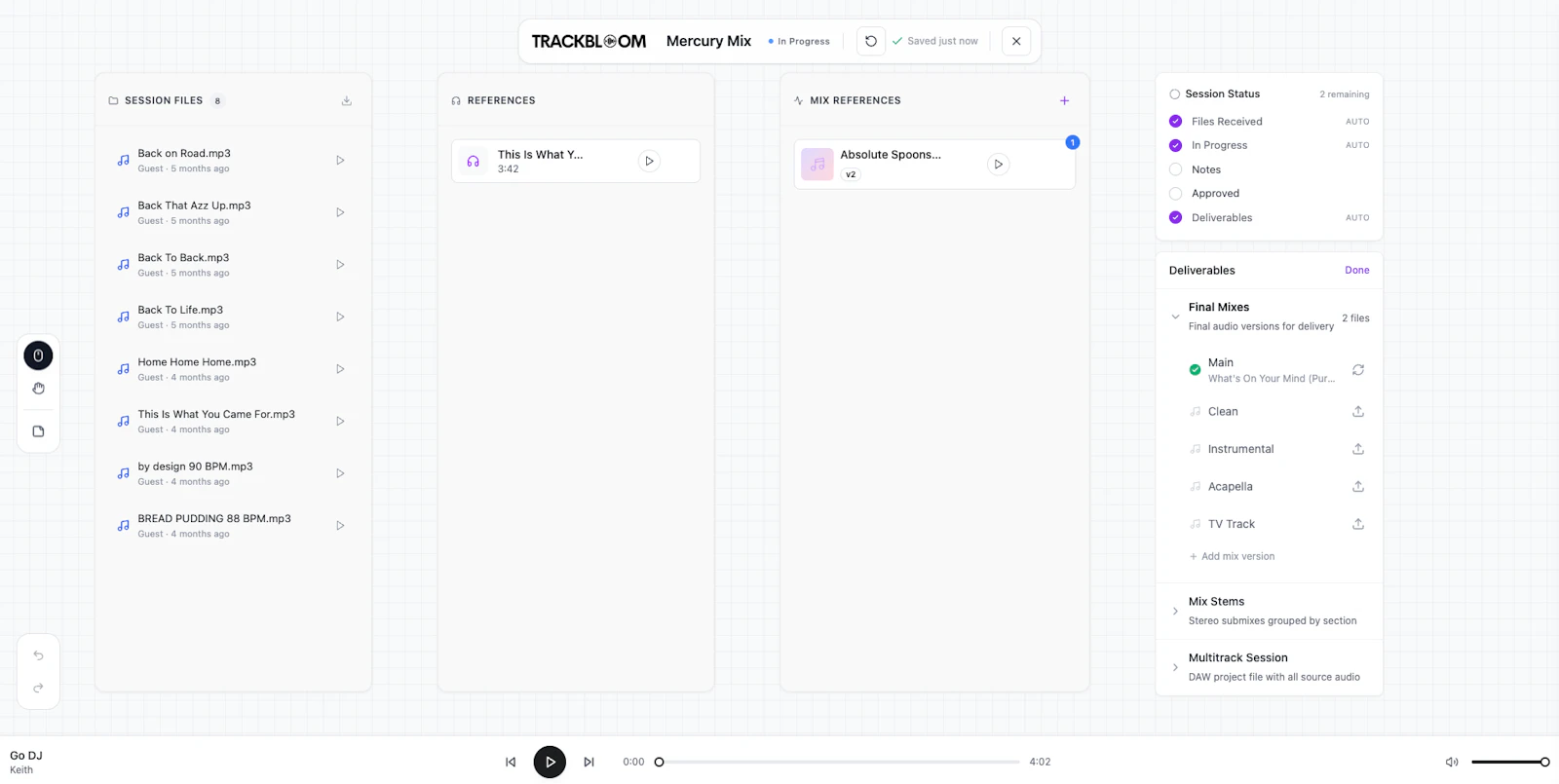Image resolution: width=1559 pixels, height=784 pixels.
Task: Download all session files icon
Action: [346, 101]
